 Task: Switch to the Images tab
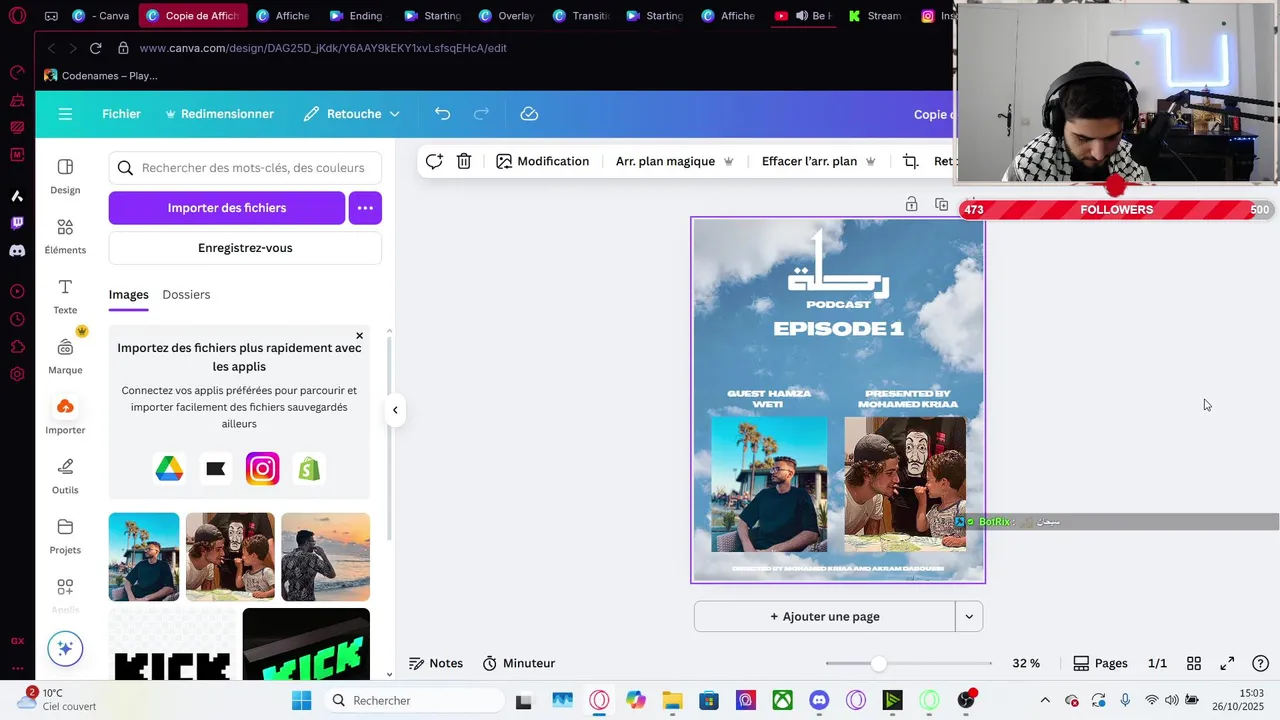[128, 294]
